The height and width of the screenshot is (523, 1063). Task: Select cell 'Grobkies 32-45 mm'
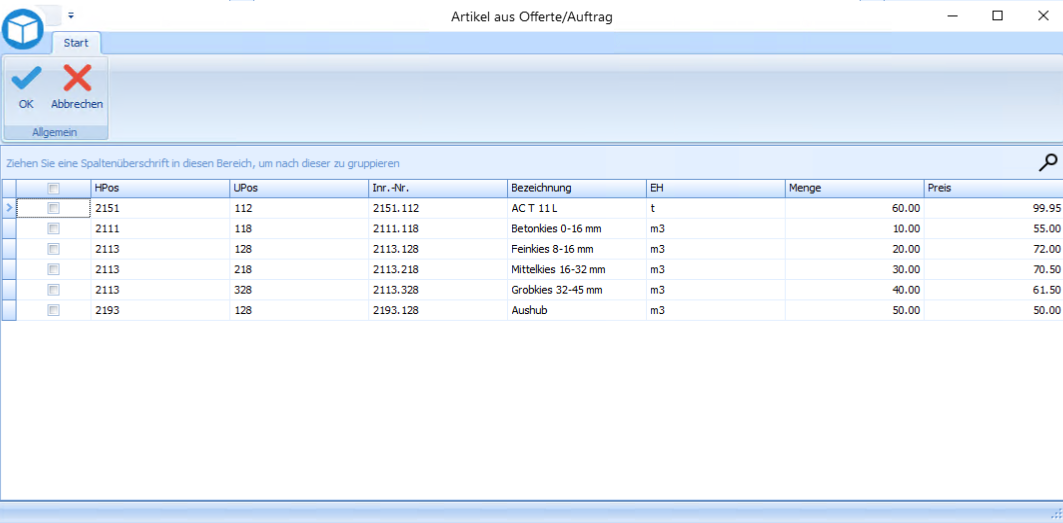tap(577, 290)
